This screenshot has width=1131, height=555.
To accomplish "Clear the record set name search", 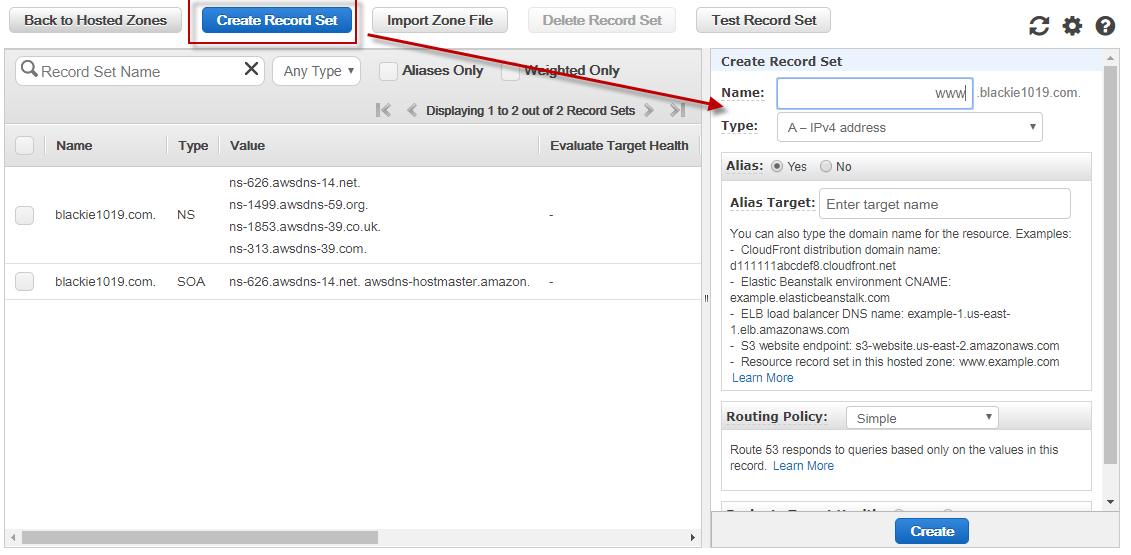I will click(252, 70).
